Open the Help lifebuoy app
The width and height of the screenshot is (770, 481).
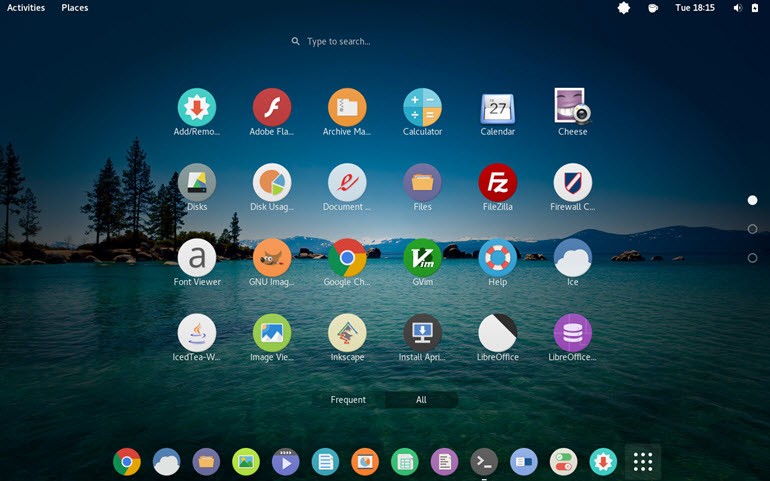497,258
